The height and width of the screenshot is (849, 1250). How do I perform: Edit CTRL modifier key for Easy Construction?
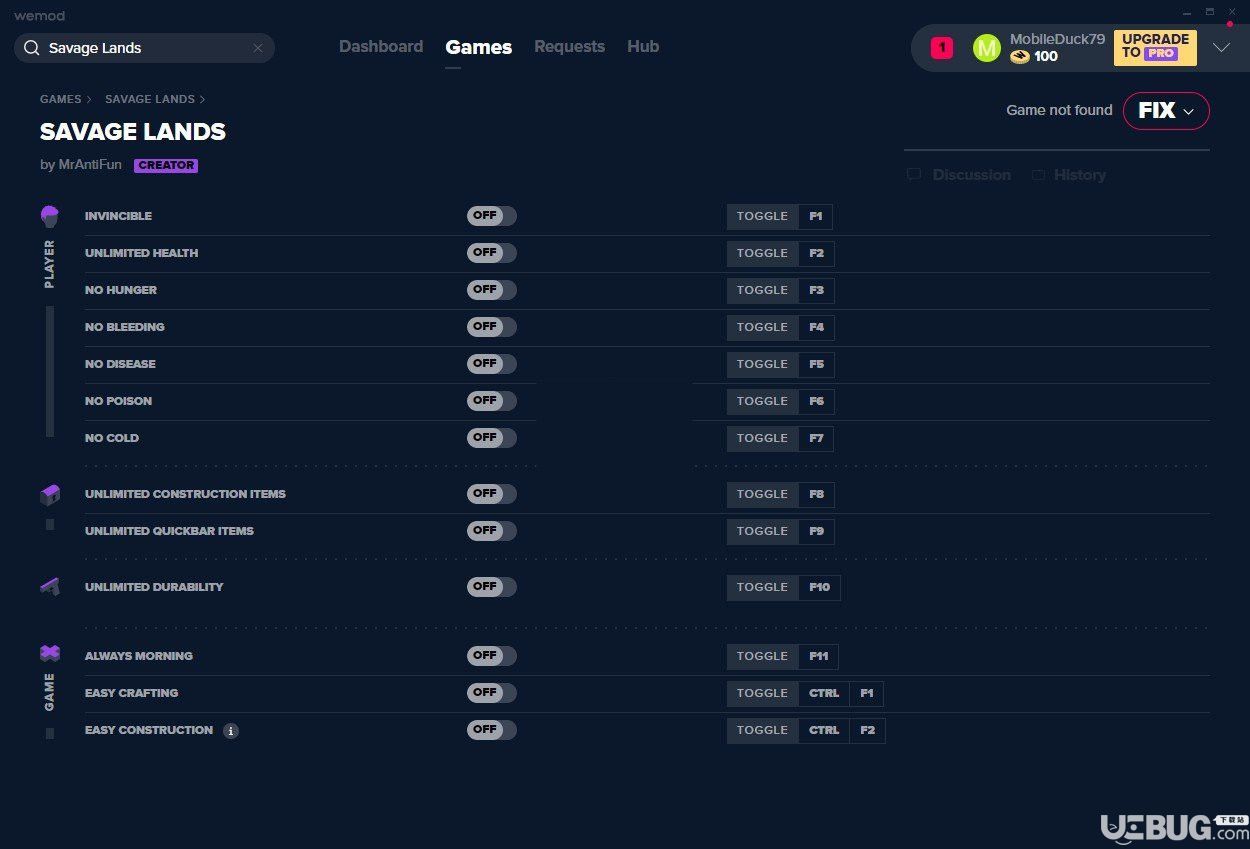pyautogui.click(x=824, y=730)
